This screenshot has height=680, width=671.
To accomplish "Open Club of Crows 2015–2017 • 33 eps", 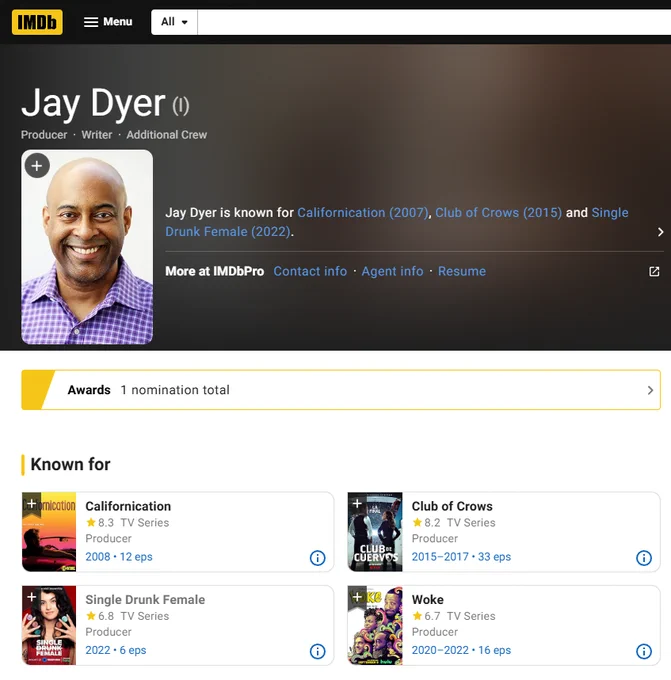I will 461,556.
